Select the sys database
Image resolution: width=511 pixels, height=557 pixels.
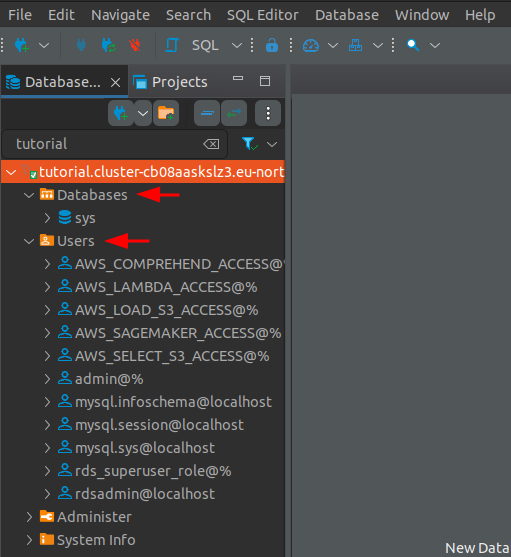(85, 218)
